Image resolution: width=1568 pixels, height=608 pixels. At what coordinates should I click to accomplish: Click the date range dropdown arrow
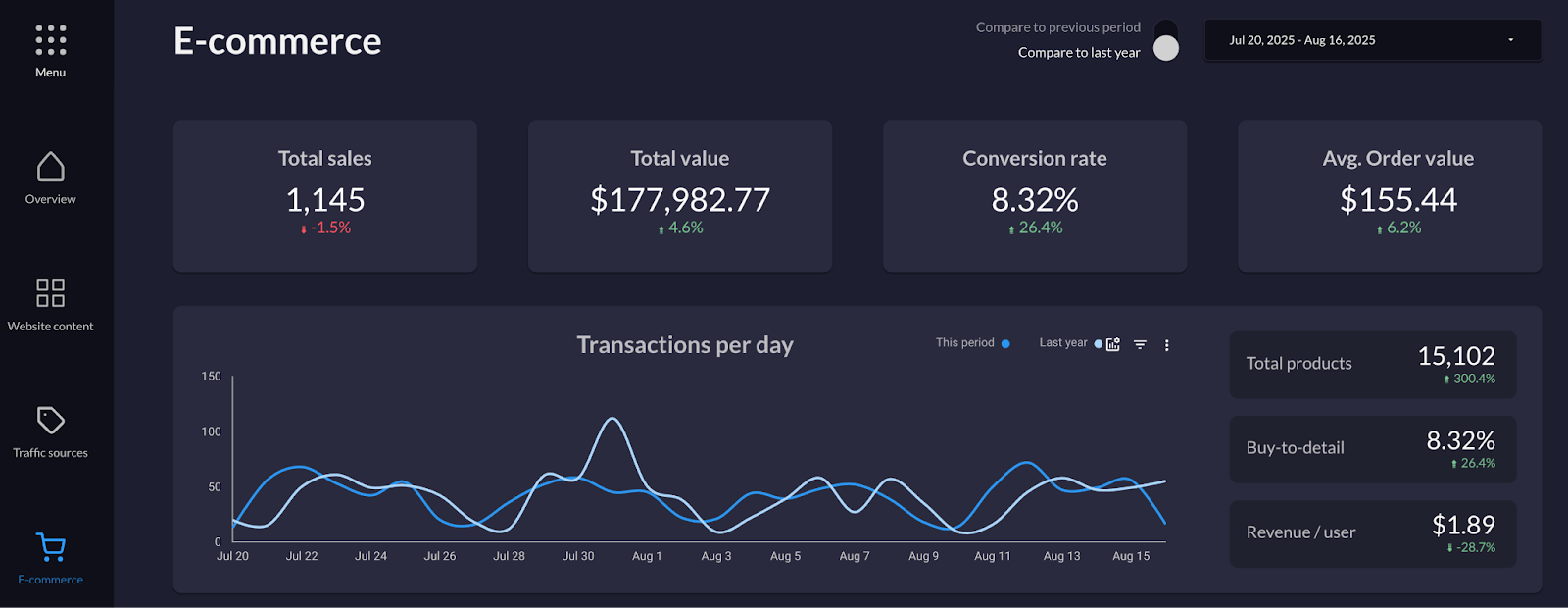coord(1510,40)
